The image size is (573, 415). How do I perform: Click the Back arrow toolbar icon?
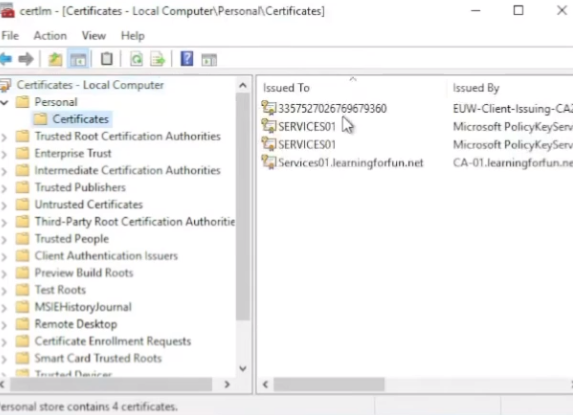pos(6,59)
